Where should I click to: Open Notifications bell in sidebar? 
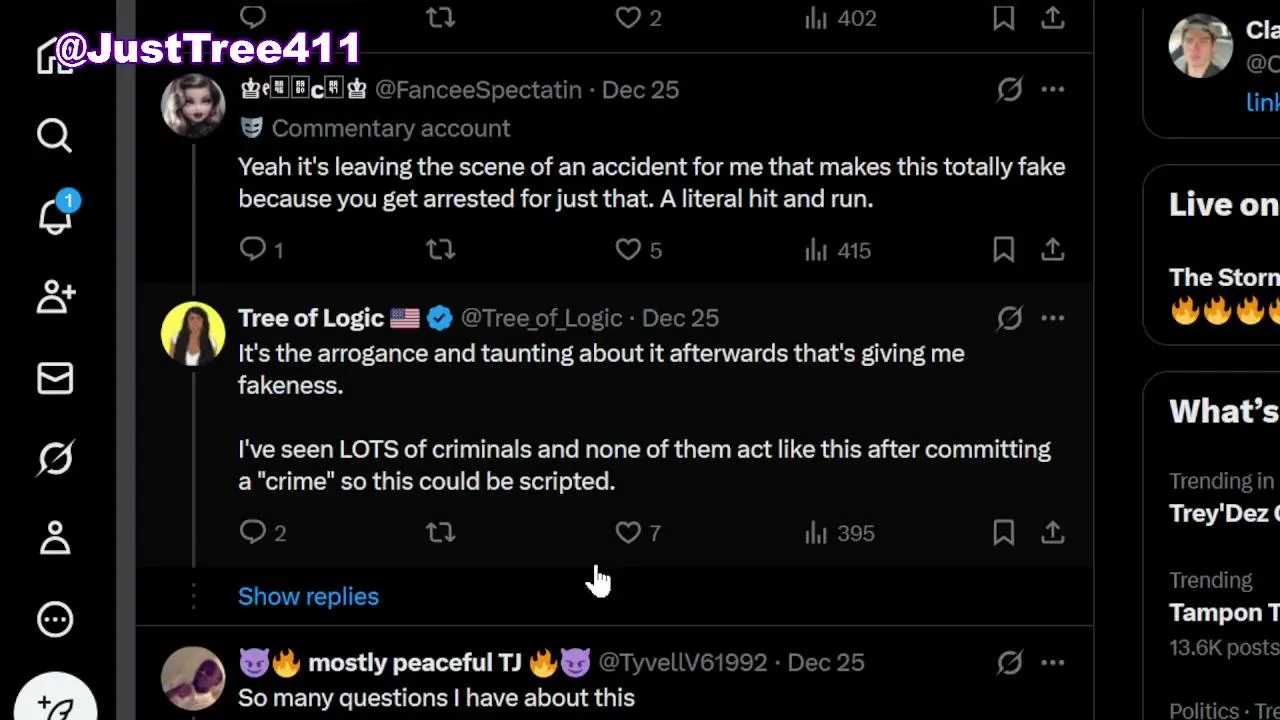[x=55, y=215]
